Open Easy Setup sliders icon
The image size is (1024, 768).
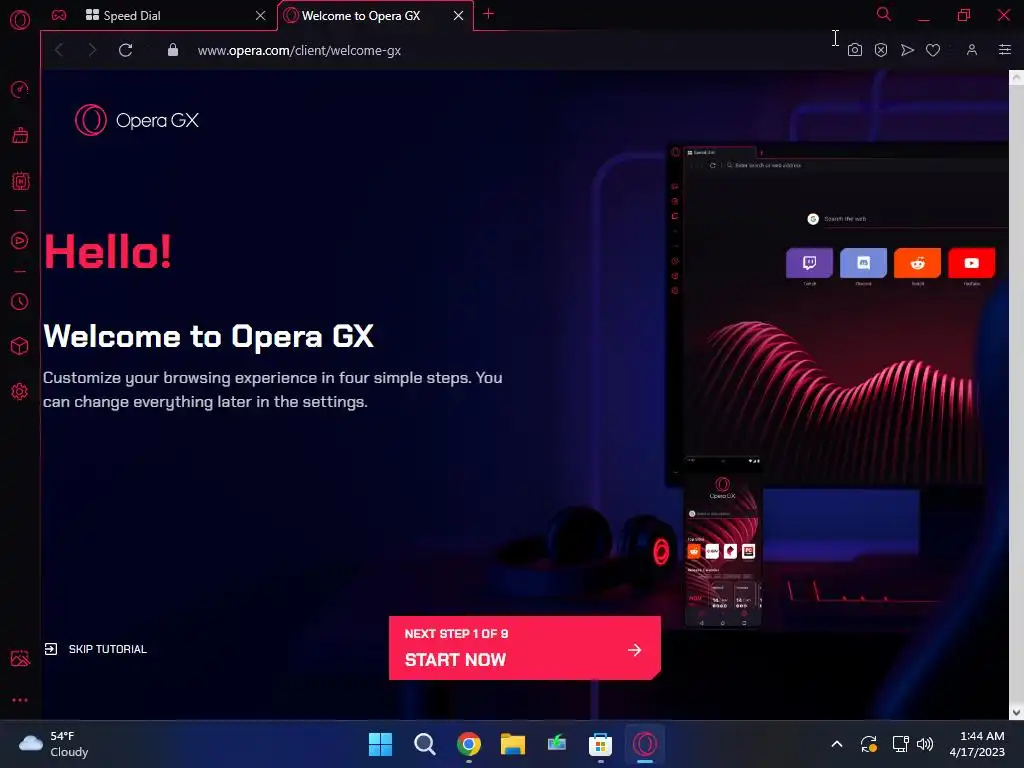1004,50
